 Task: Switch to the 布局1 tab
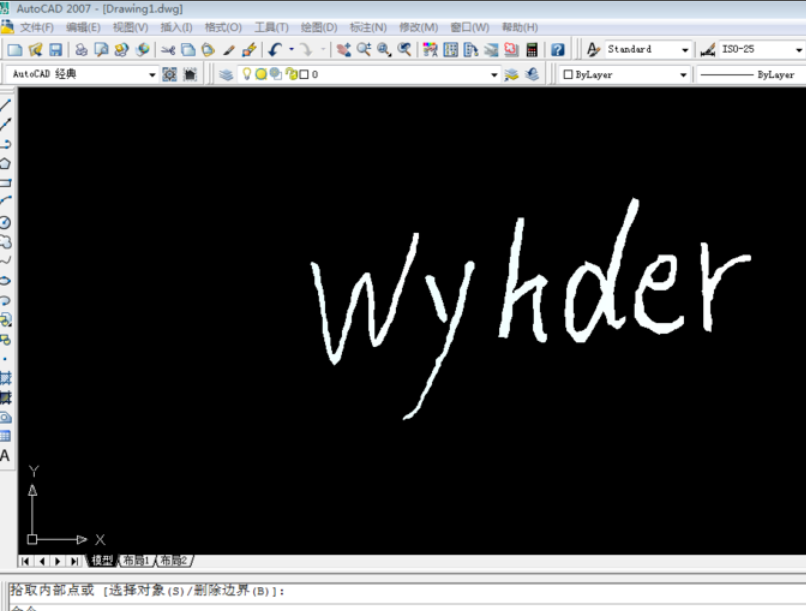click(136, 561)
